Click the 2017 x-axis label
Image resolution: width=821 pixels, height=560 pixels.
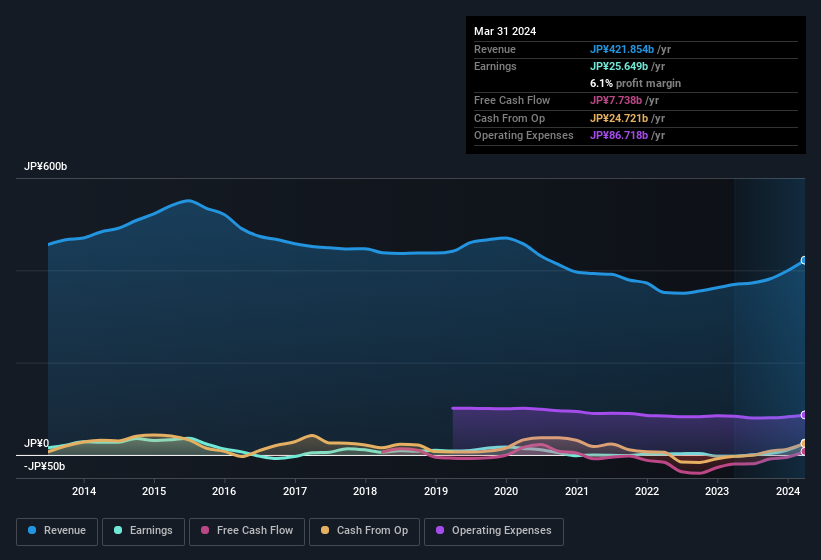[295, 491]
